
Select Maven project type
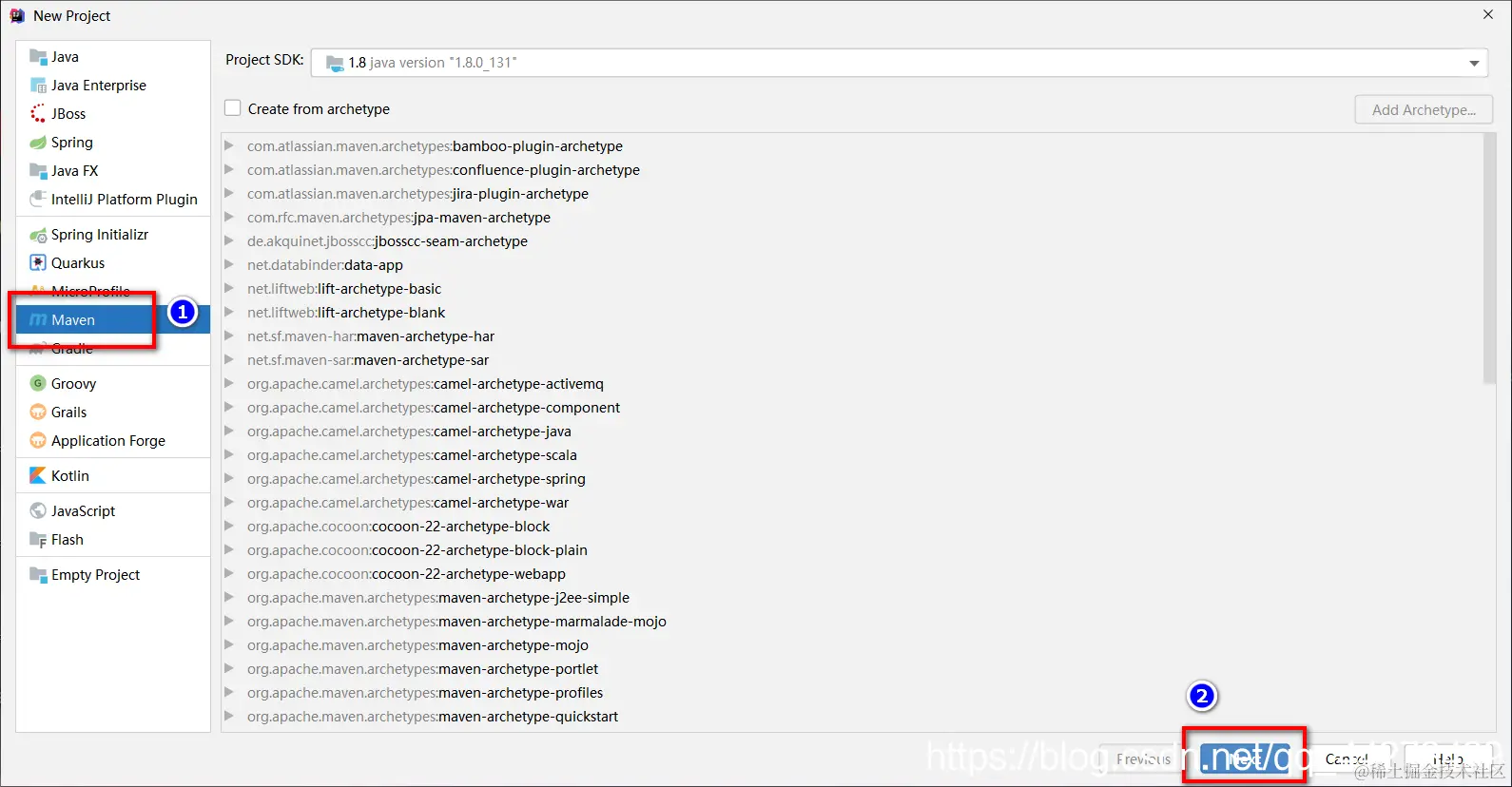(x=113, y=320)
